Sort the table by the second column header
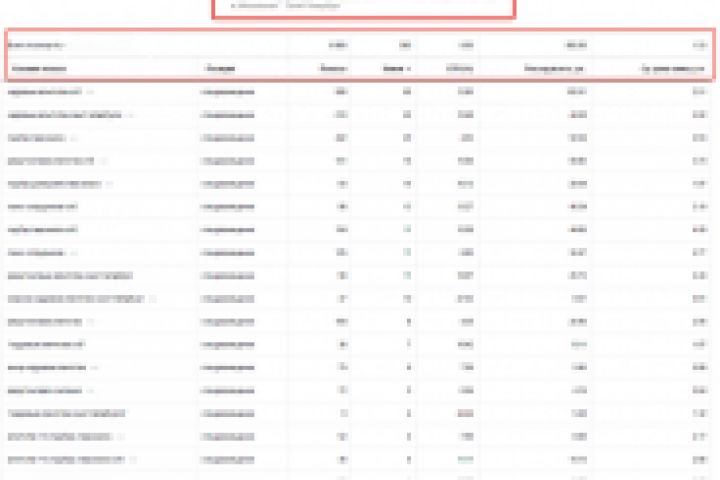The height and width of the screenshot is (480, 720). point(220,68)
